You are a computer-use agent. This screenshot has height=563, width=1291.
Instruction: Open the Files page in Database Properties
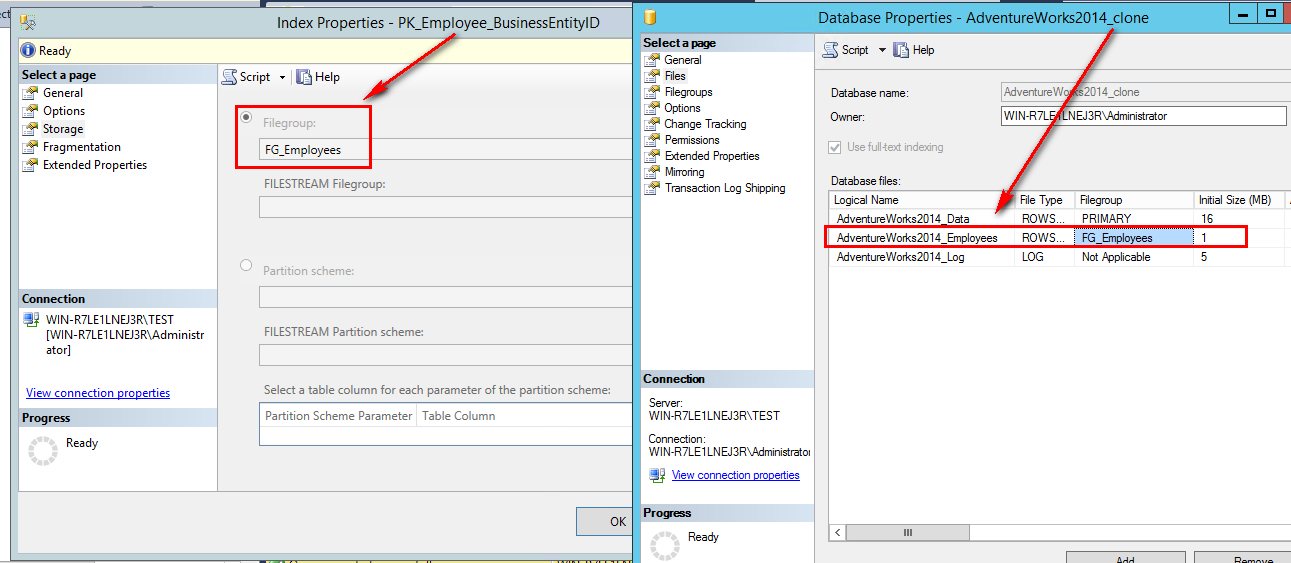675,76
